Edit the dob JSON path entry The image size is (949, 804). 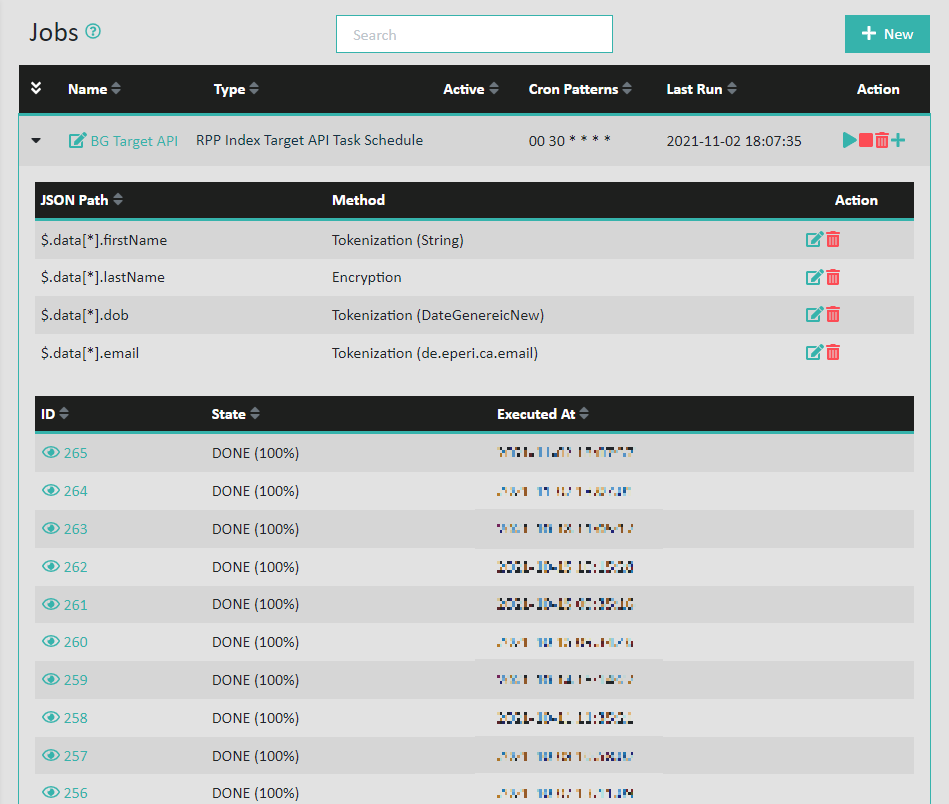pyautogui.click(x=815, y=315)
